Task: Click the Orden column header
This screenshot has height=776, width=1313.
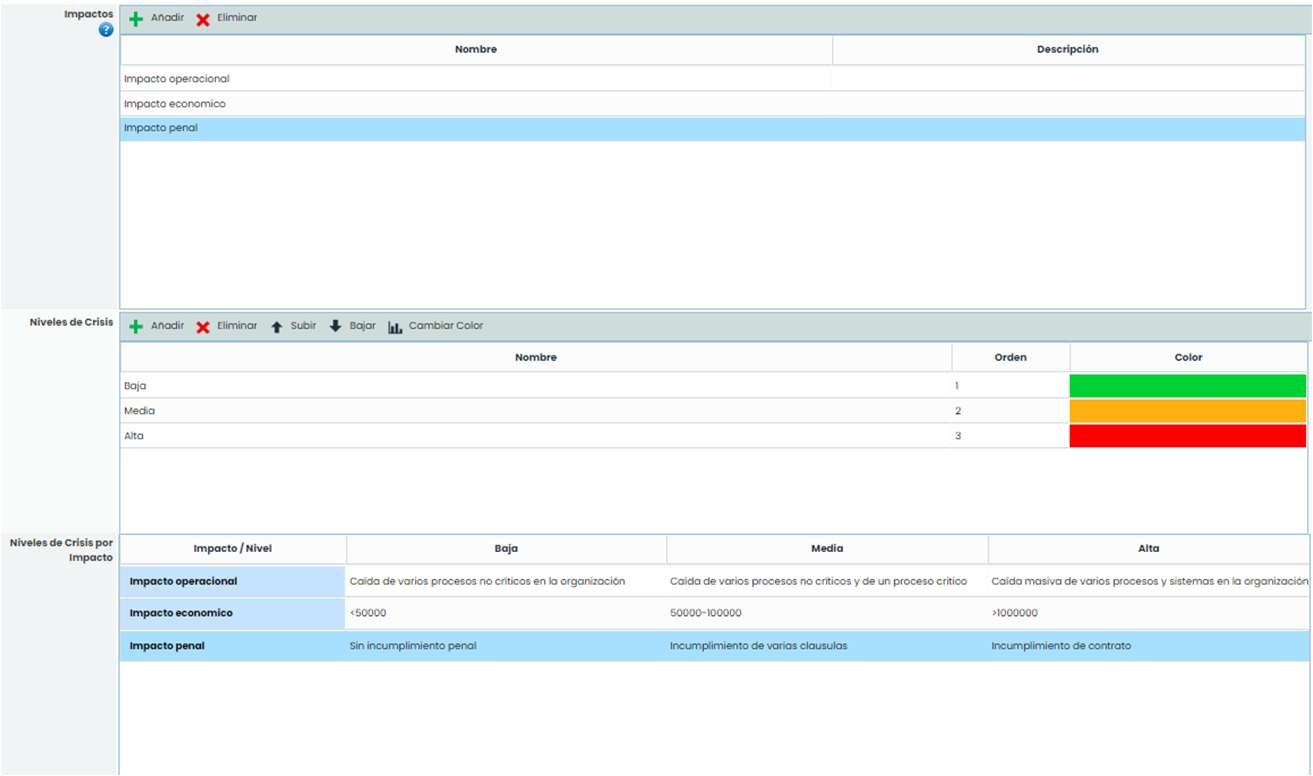Action: tap(1010, 358)
